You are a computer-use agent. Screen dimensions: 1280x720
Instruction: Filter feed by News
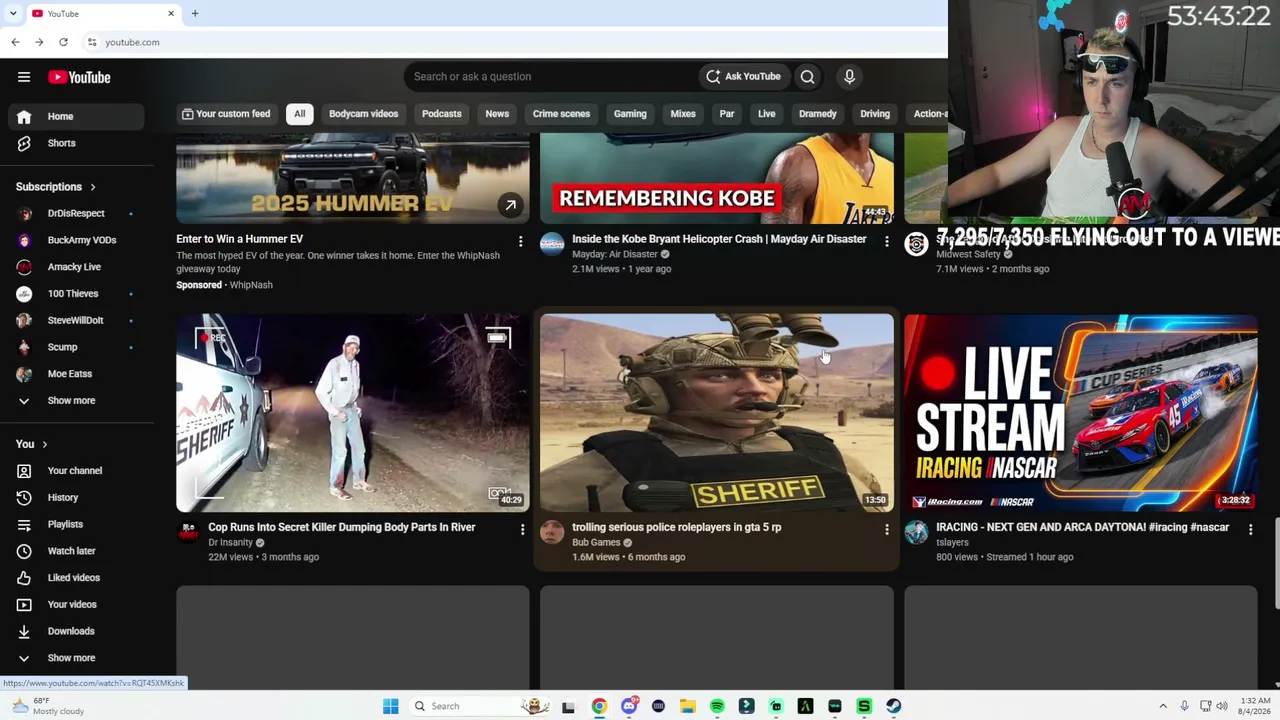(x=497, y=114)
